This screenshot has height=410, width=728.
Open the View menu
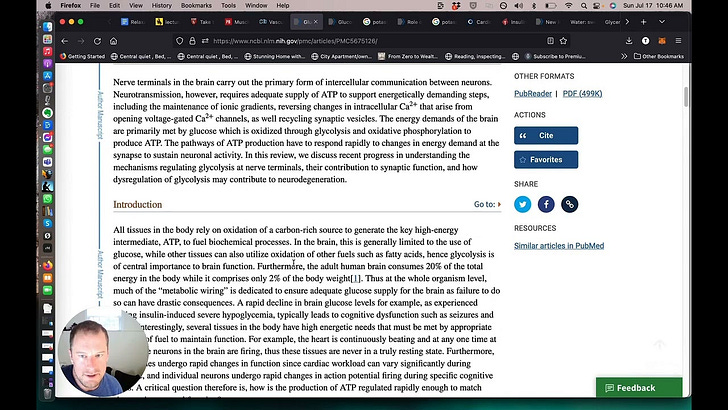click(136, 6)
